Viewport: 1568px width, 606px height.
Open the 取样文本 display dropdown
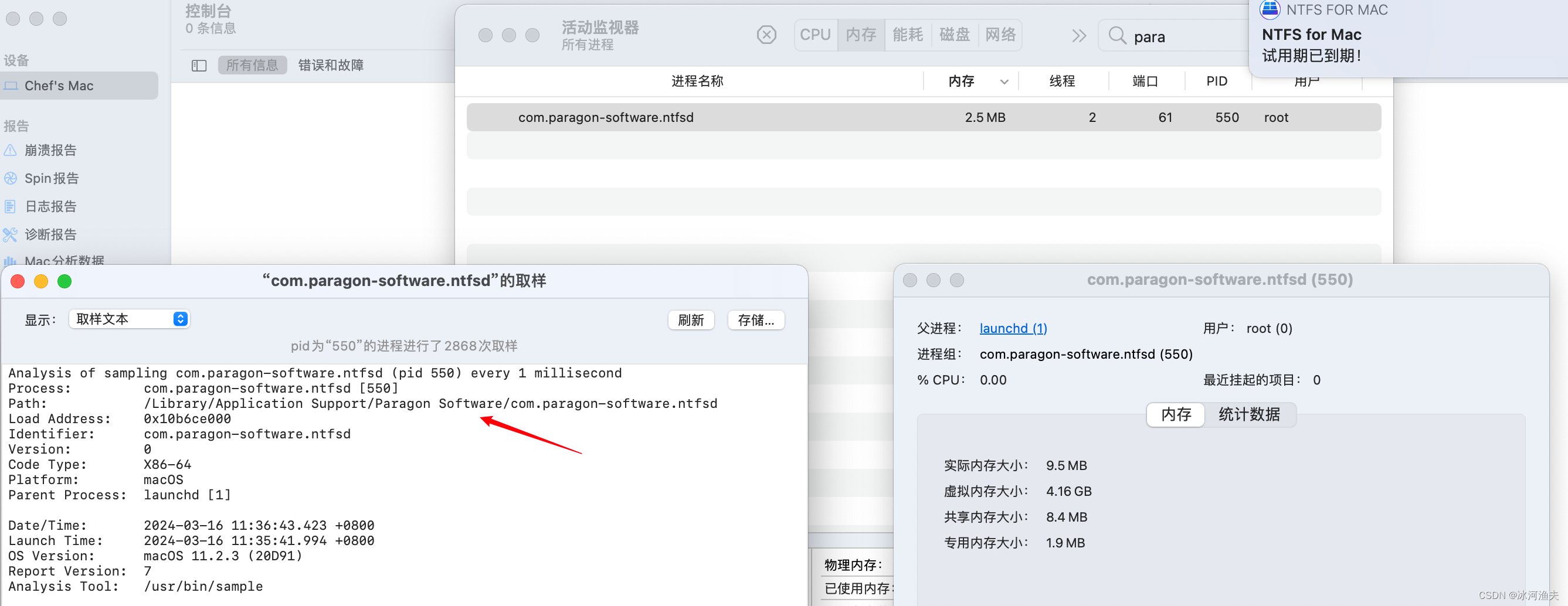coord(129,319)
